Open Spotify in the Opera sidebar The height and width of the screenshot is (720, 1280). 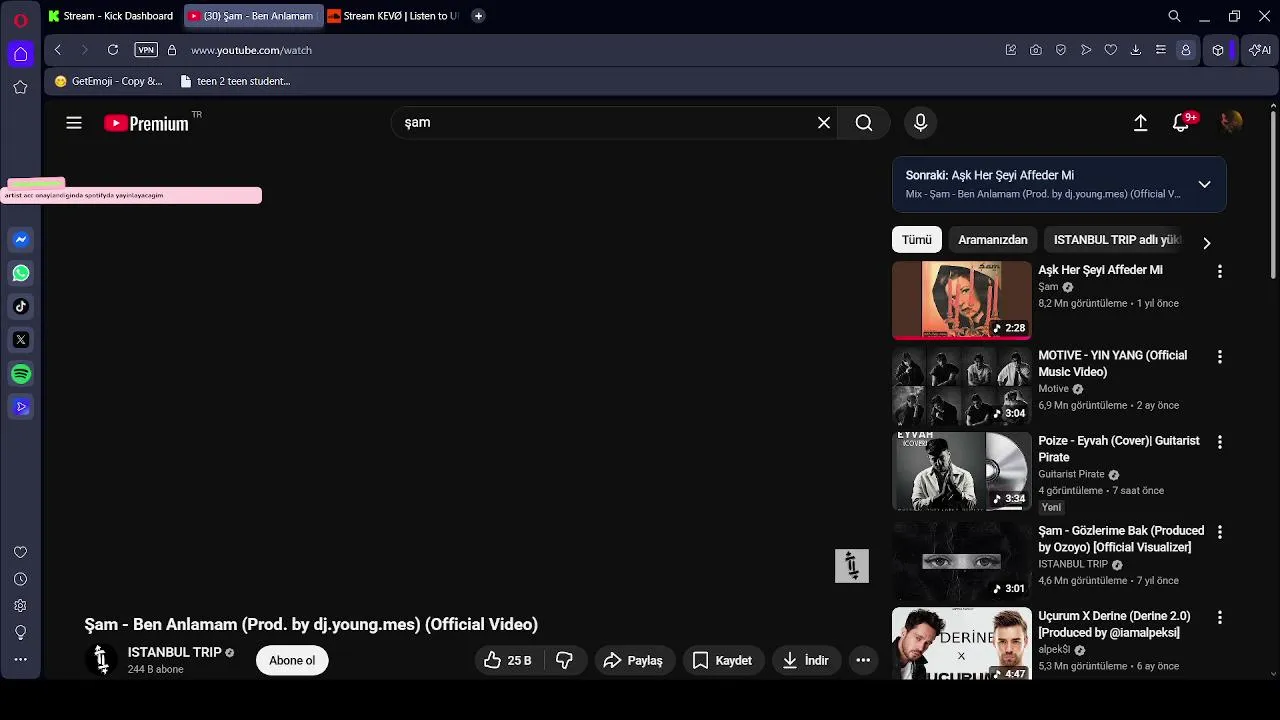tap(21, 374)
